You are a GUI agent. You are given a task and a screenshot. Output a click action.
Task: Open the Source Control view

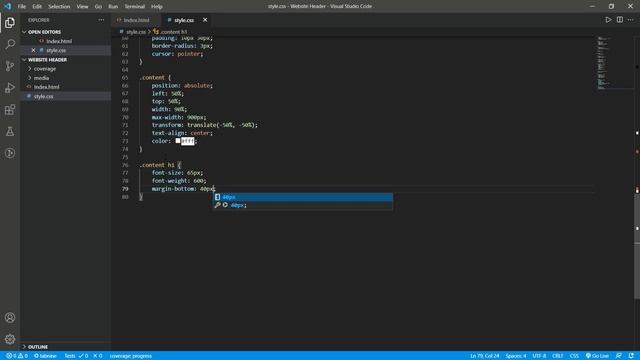[x=10, y=66]
